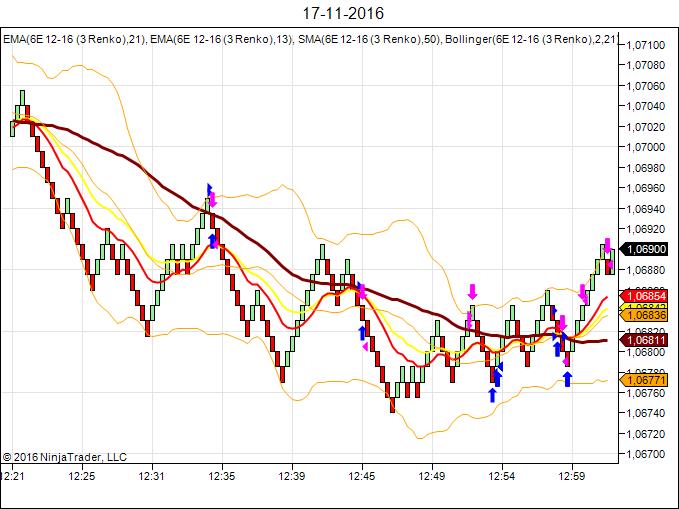Click the NinjaTrader, LLC copyright text
Screen dimensions: 679x509
pos(65,457)
